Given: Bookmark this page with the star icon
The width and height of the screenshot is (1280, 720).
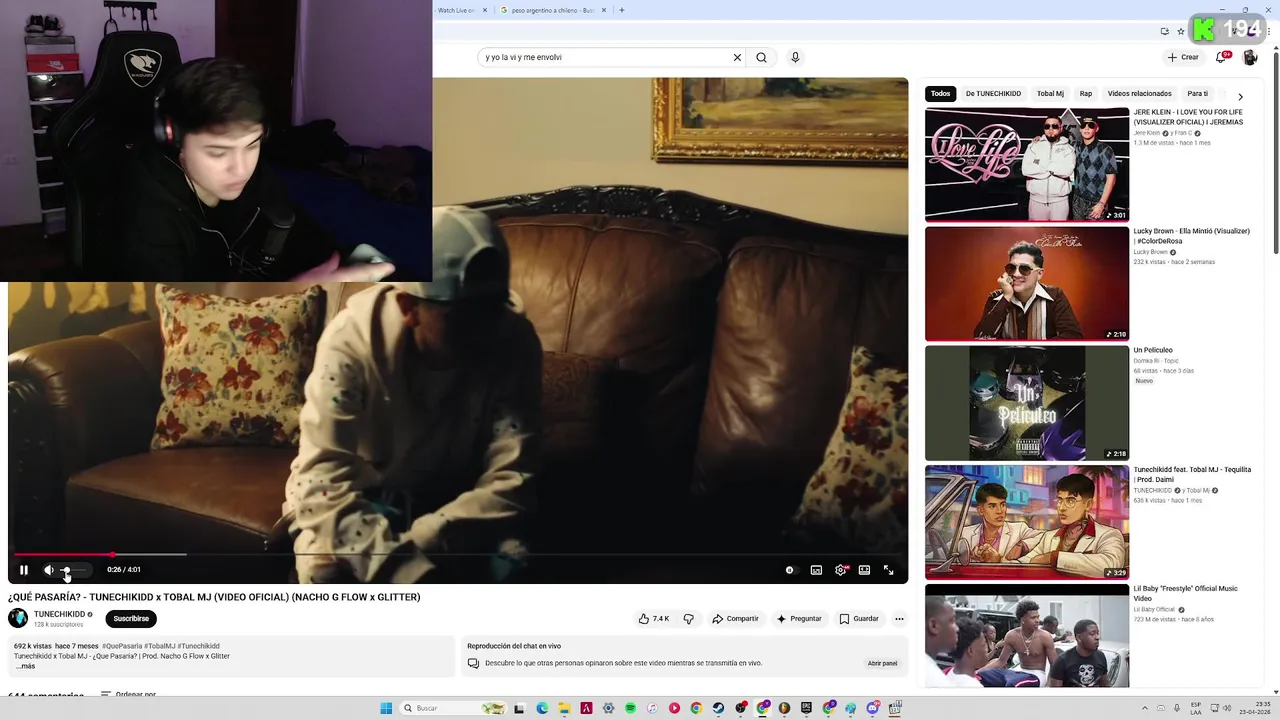Looking at the screenshot, I should (1180, 32).
